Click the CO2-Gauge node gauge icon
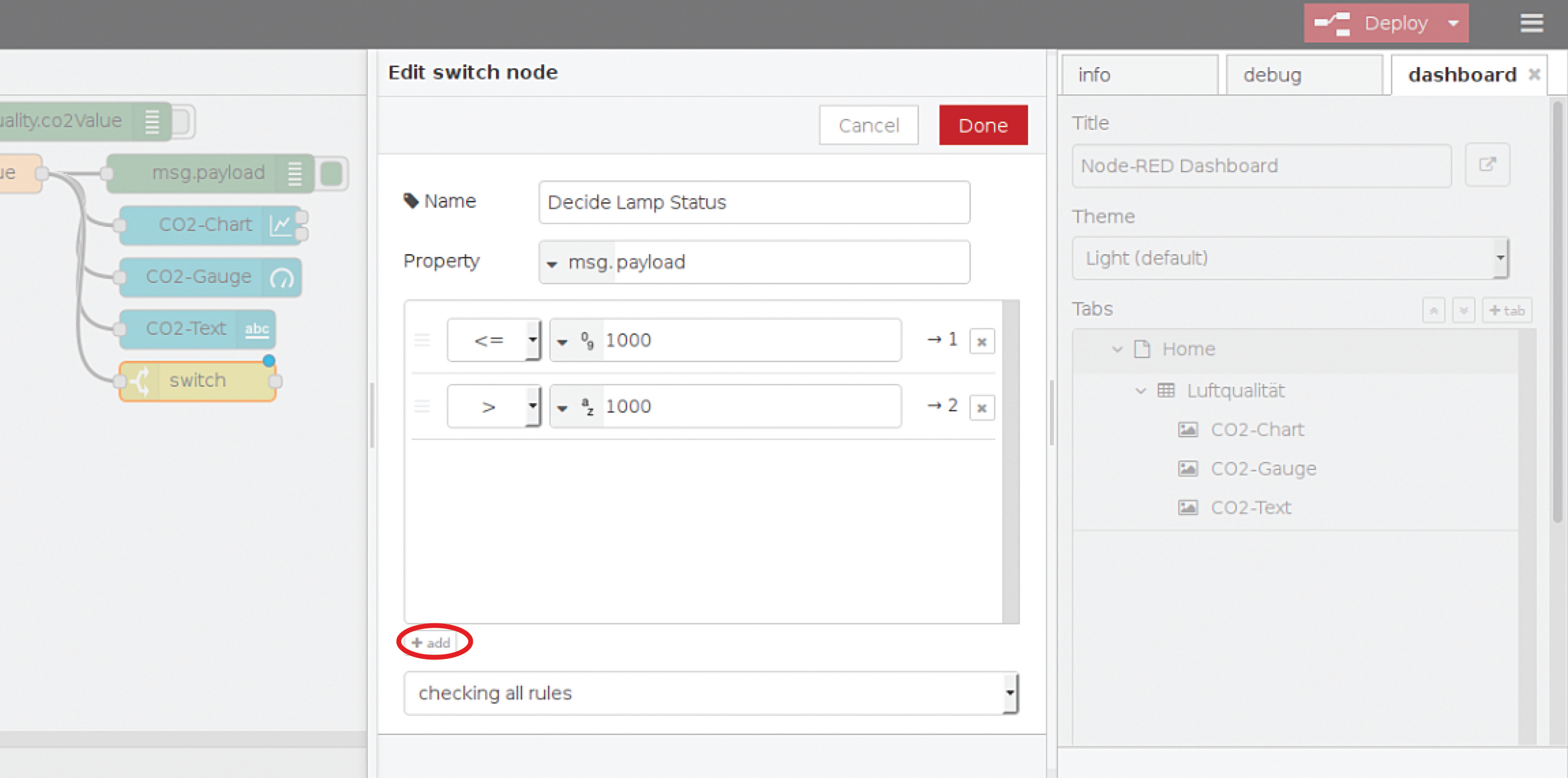Screen dimensions: 1568x778 point(281,277)
